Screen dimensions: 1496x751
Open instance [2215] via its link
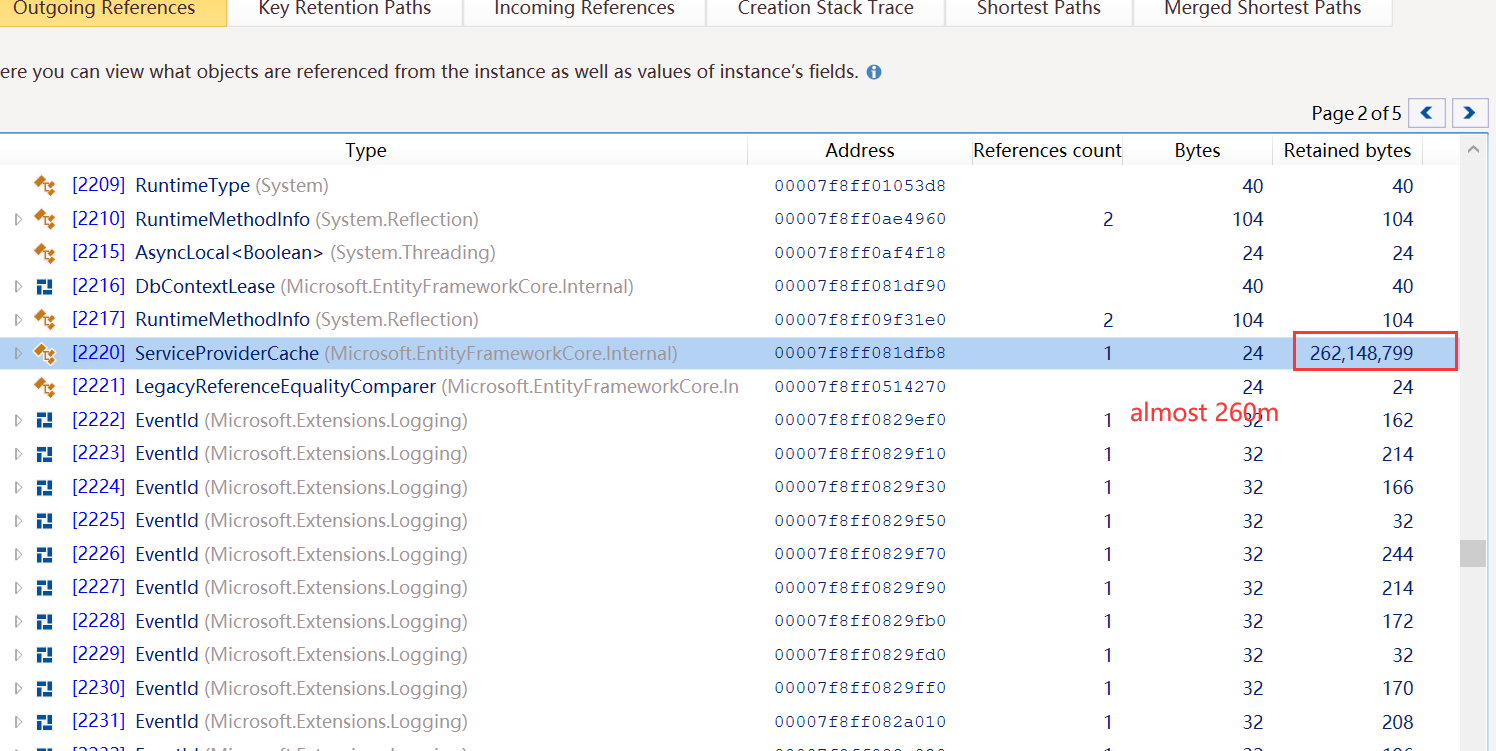coord(97,252)
